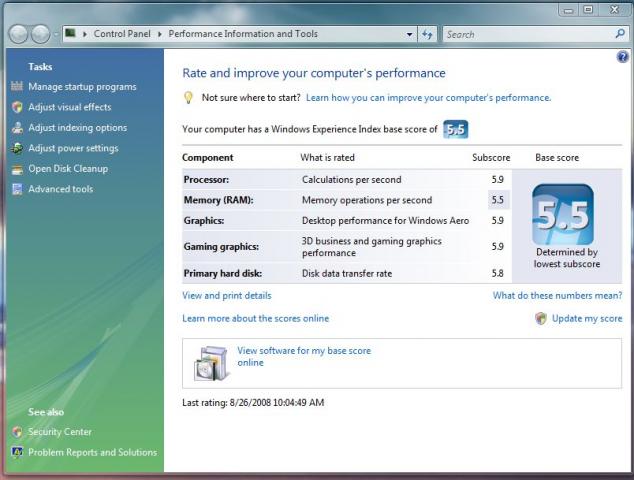Go forward with the Forward arrow button
This screenshot has width=634, height=480.
(41, 34)
